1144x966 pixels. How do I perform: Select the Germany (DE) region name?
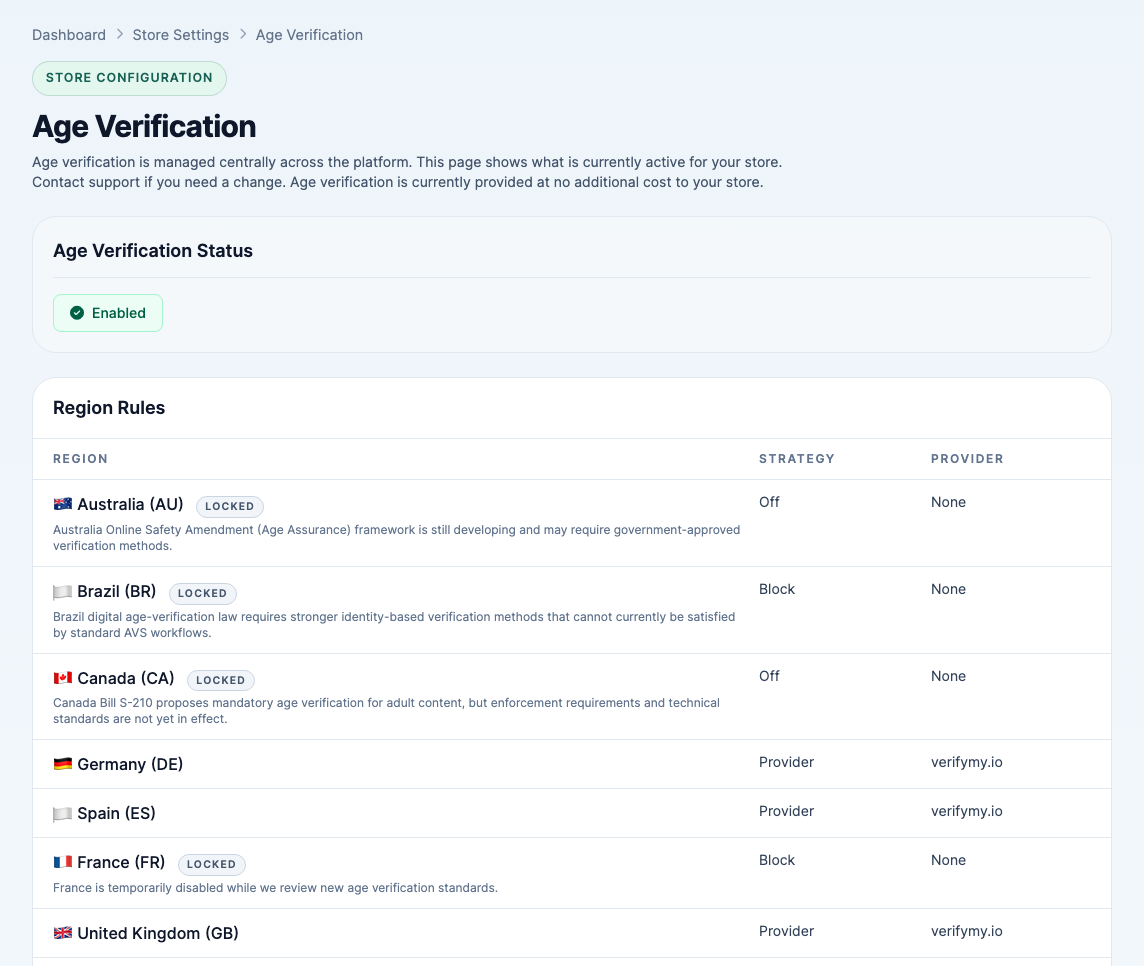point(130,764)
